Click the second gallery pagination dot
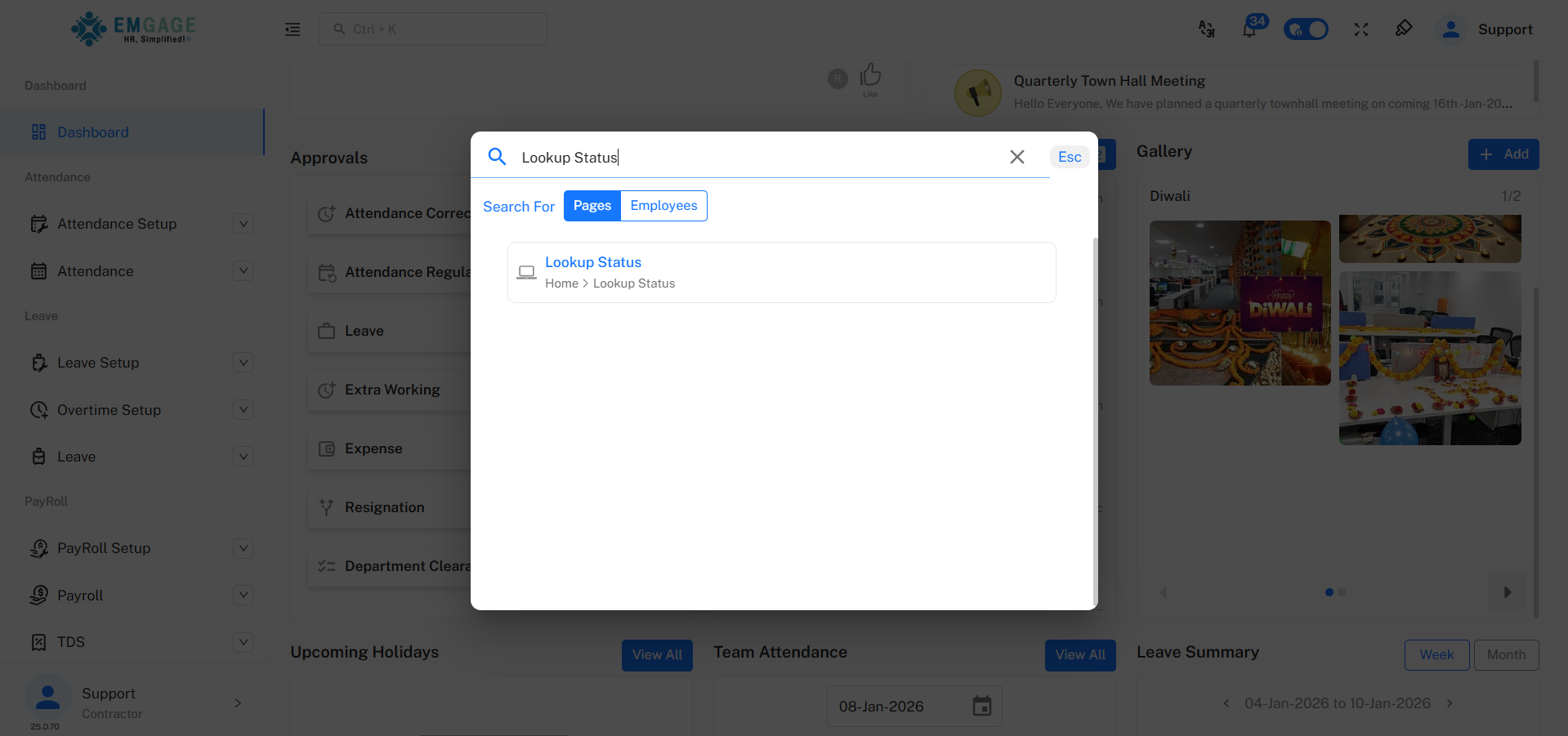 [x=1342, y=592]
